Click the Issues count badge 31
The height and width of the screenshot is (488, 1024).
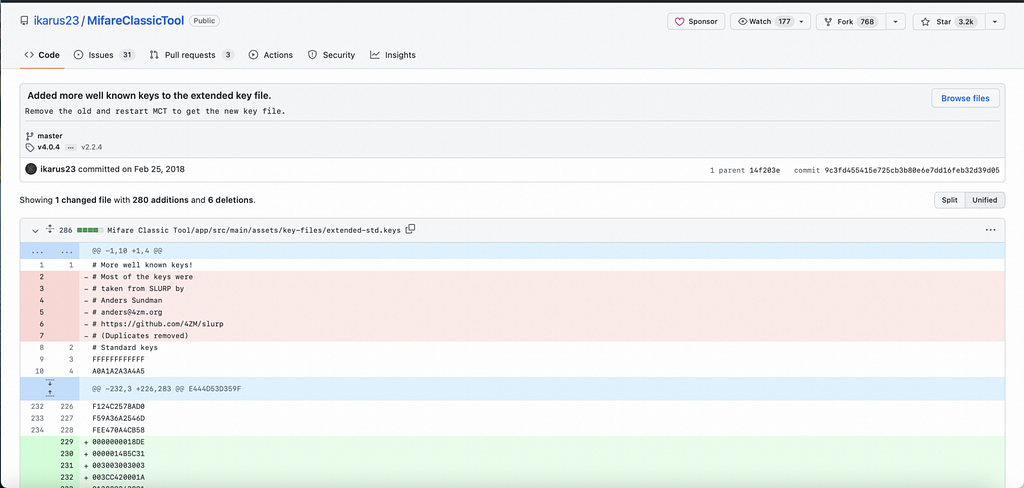[x=127, y=55]
